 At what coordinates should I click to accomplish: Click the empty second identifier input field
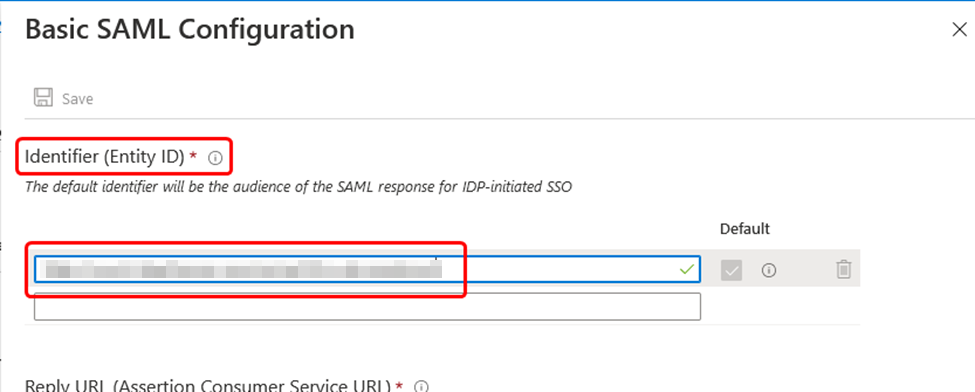point(367,307)
